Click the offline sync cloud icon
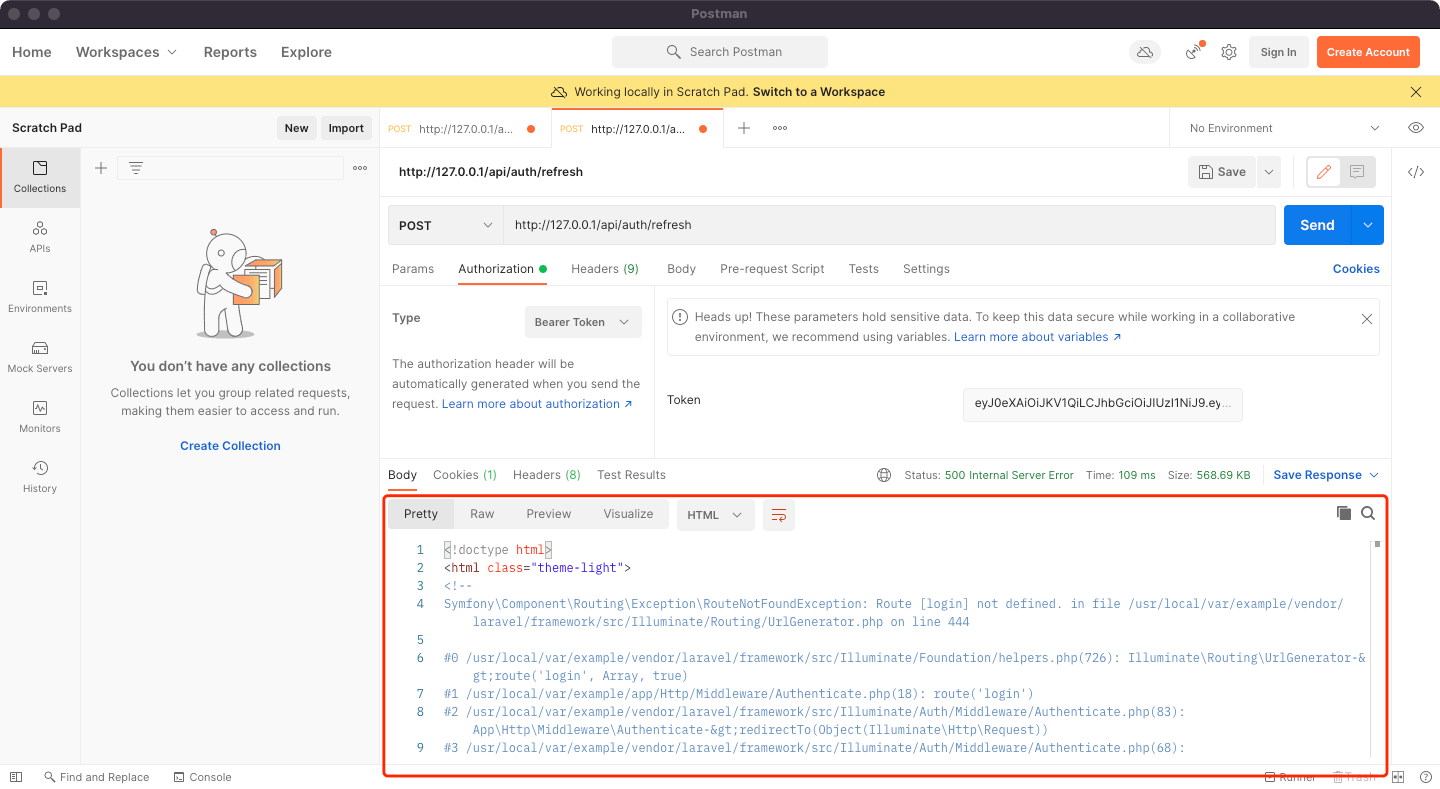 [1145, 52]
